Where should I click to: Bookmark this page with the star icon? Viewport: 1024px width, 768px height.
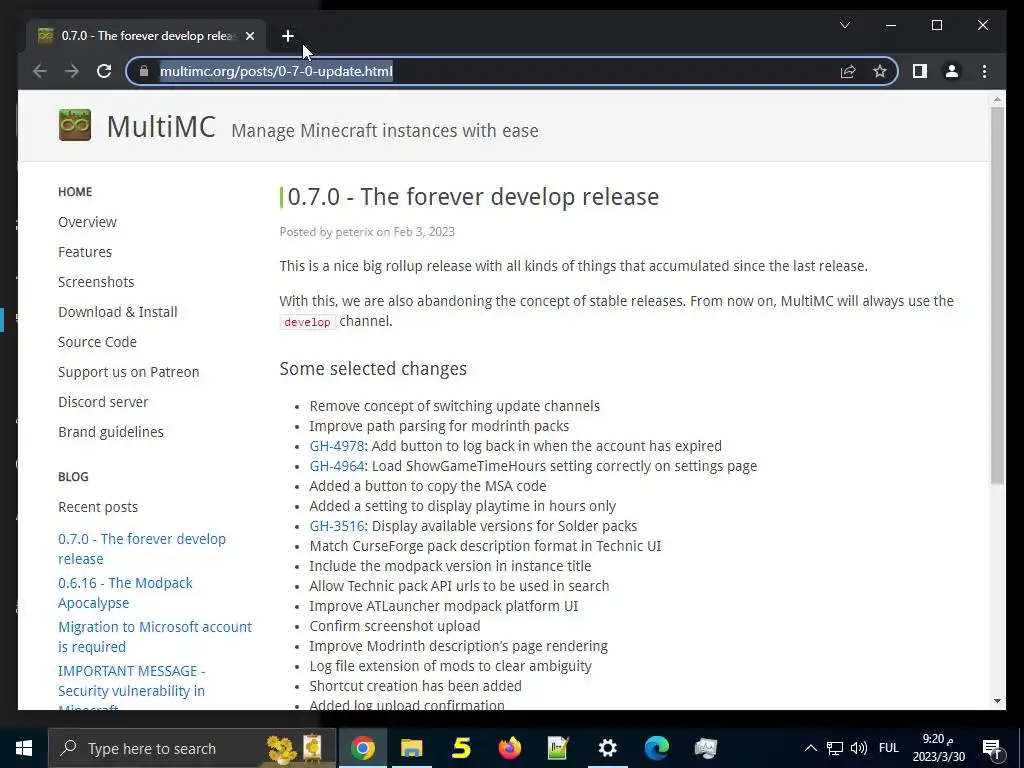tap(880, 71)
